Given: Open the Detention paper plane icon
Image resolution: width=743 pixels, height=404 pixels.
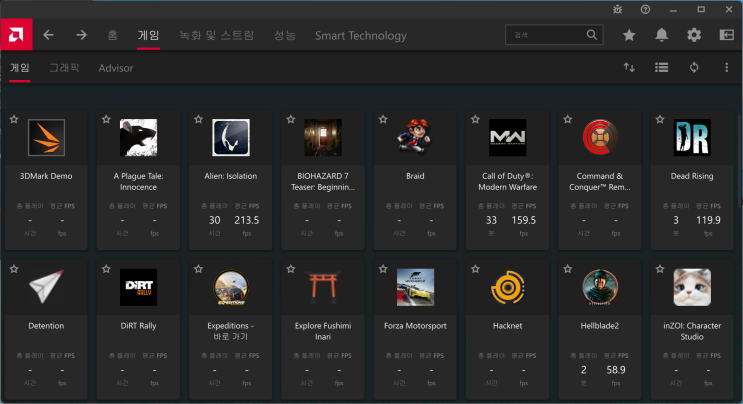Looking at the screenshot, I should tap(46, 287).
